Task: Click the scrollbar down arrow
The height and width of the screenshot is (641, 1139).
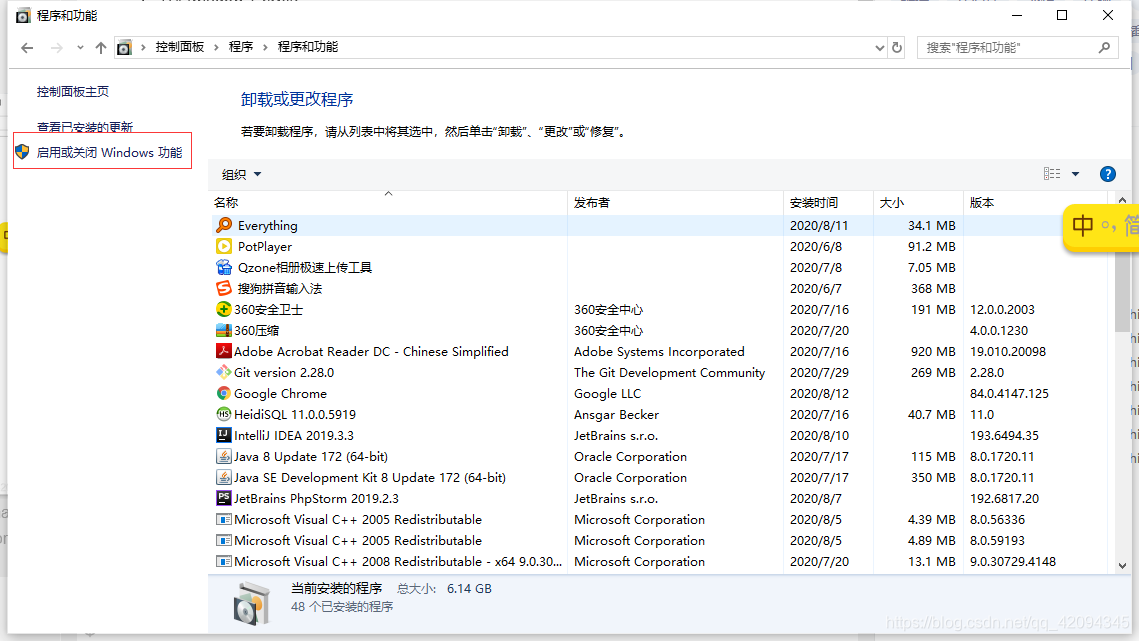Action: point(1122,565)
